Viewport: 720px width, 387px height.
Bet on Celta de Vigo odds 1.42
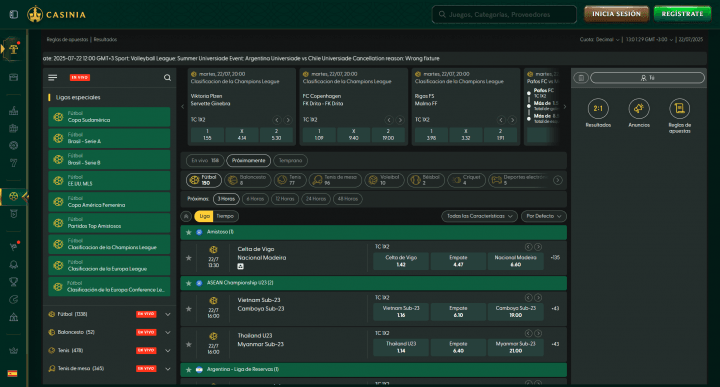pyautogui.click(x=401, y=261)
